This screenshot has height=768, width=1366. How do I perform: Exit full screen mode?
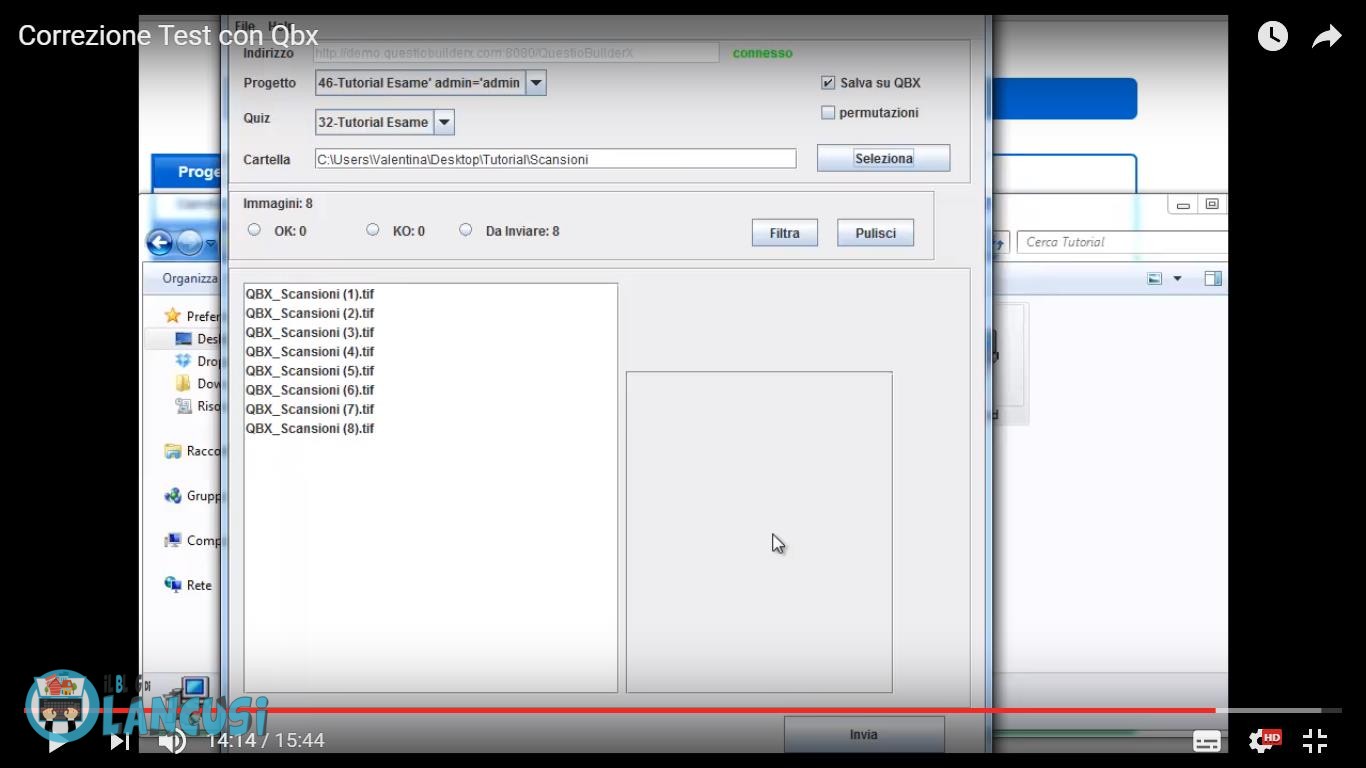pos(1315,741)
